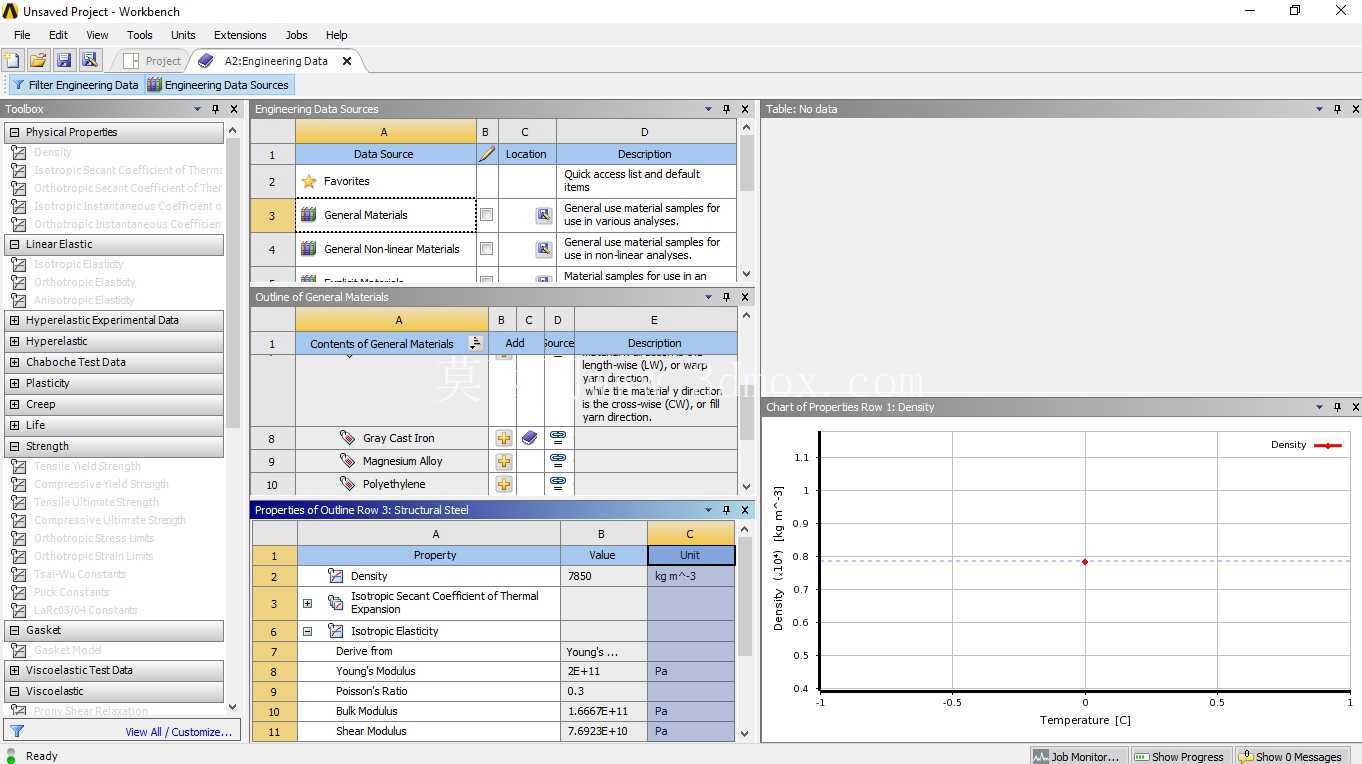Screen dimensions: 1362x764
Task: Open the Toolbox panel dropdown arrow
Action: [x=198, y=109]
